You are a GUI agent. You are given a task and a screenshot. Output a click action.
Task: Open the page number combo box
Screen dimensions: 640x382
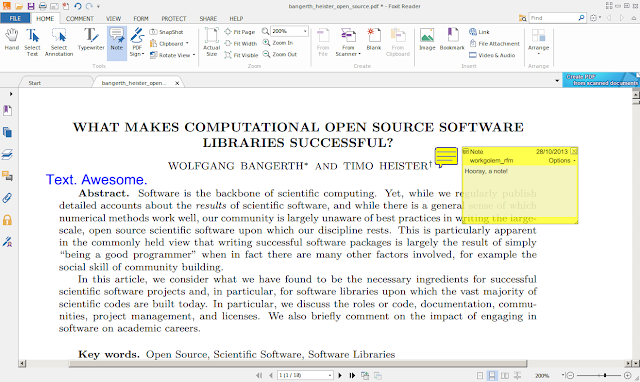305,375
